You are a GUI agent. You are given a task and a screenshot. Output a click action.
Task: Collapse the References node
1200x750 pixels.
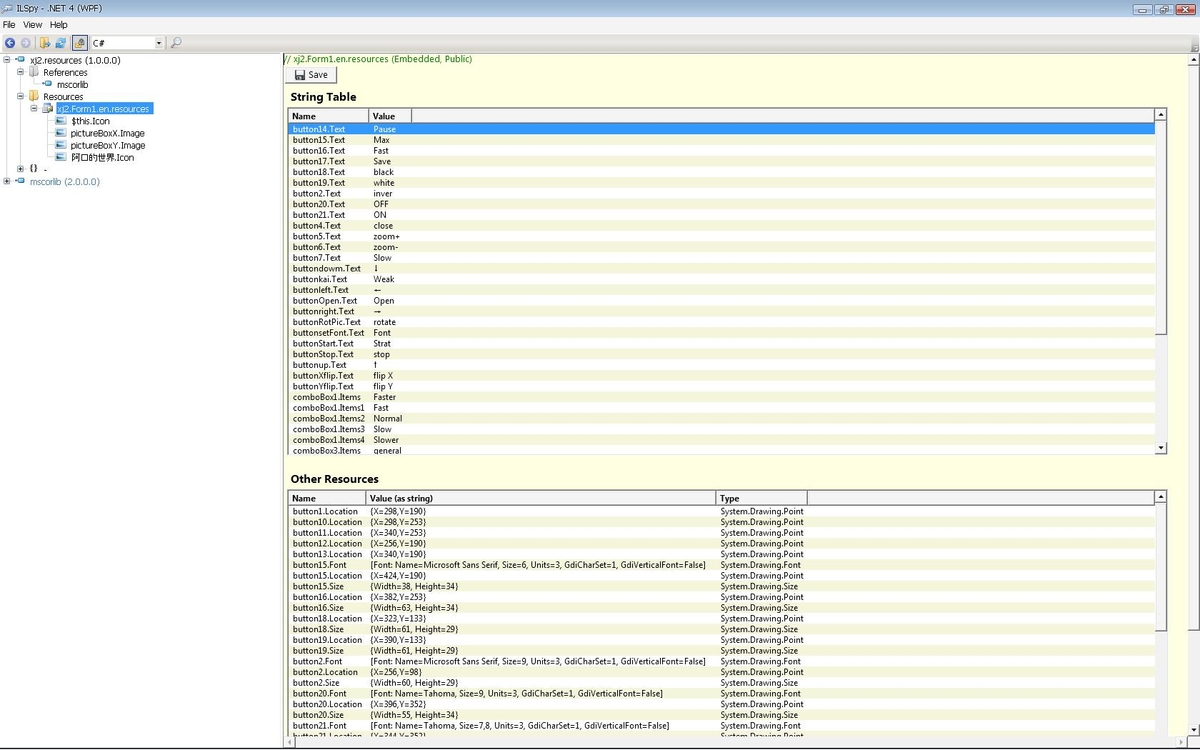click(x=20, y=72)
